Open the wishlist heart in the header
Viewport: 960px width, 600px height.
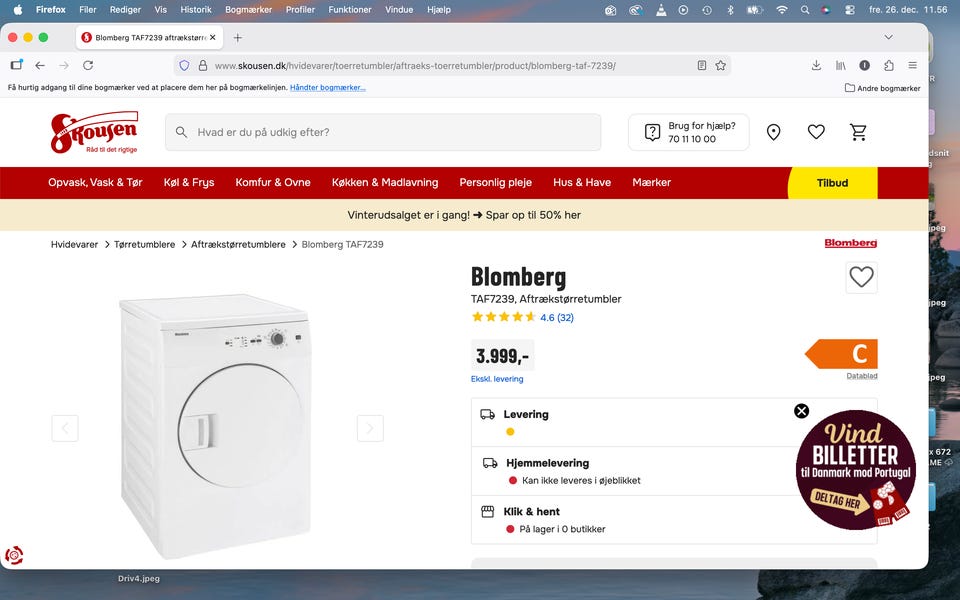click(x=816, y=132)
